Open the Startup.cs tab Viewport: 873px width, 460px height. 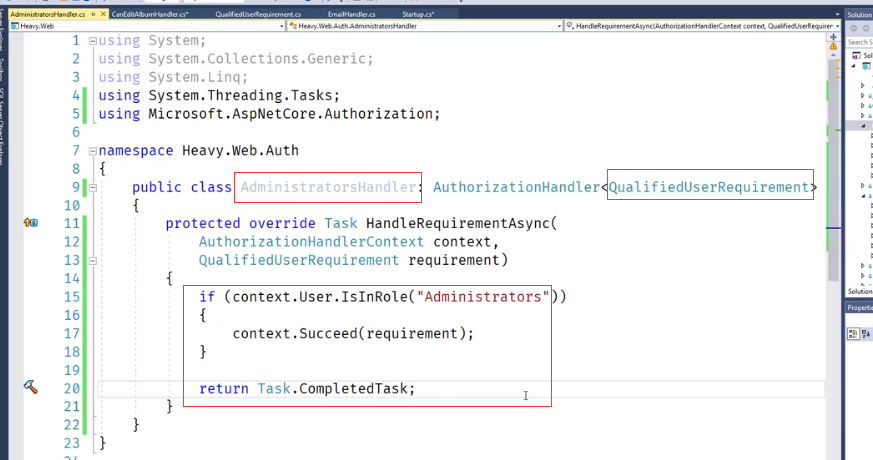pyautogui.click(x=418, y=14)
